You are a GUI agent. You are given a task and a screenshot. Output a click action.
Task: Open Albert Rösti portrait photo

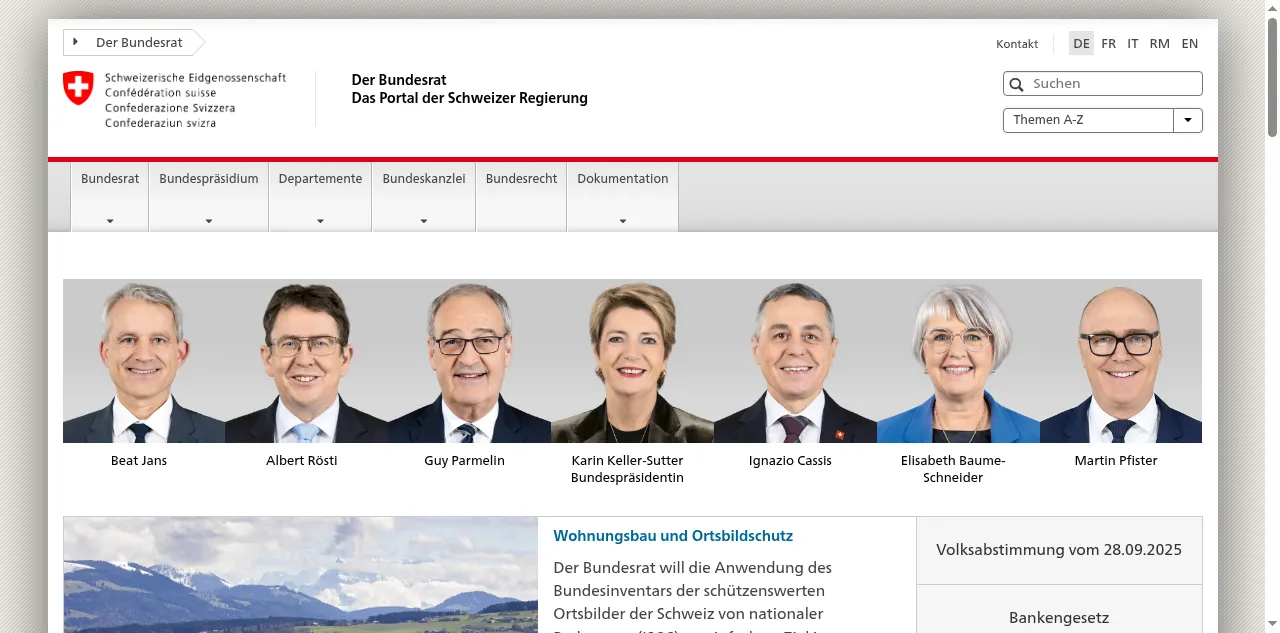(306, 361)
